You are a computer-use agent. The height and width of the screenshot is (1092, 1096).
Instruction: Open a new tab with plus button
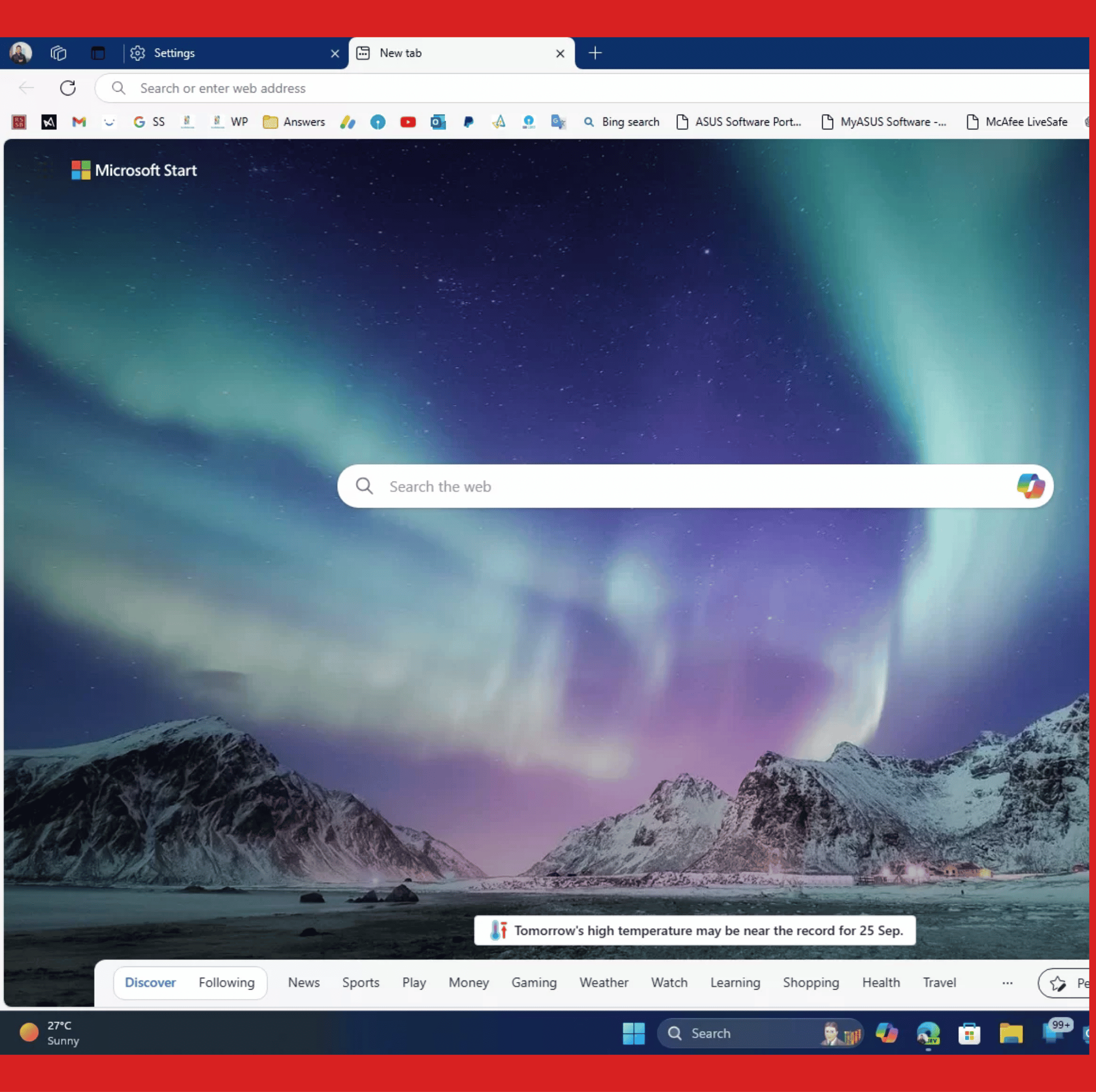[595, 53]
